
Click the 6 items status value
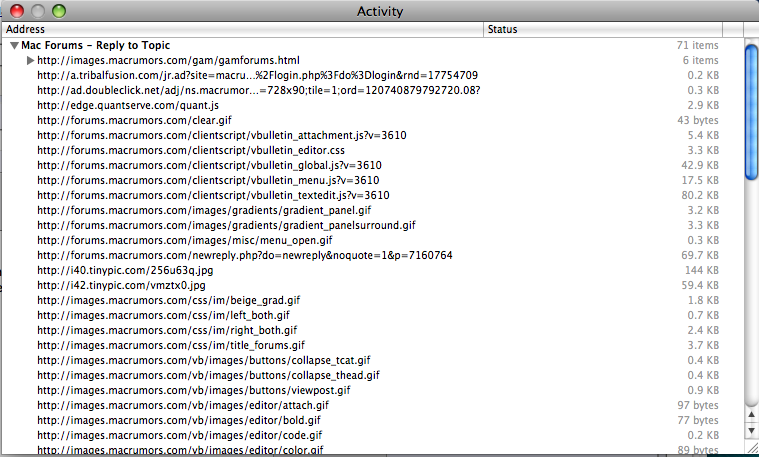tap(700, 61)
